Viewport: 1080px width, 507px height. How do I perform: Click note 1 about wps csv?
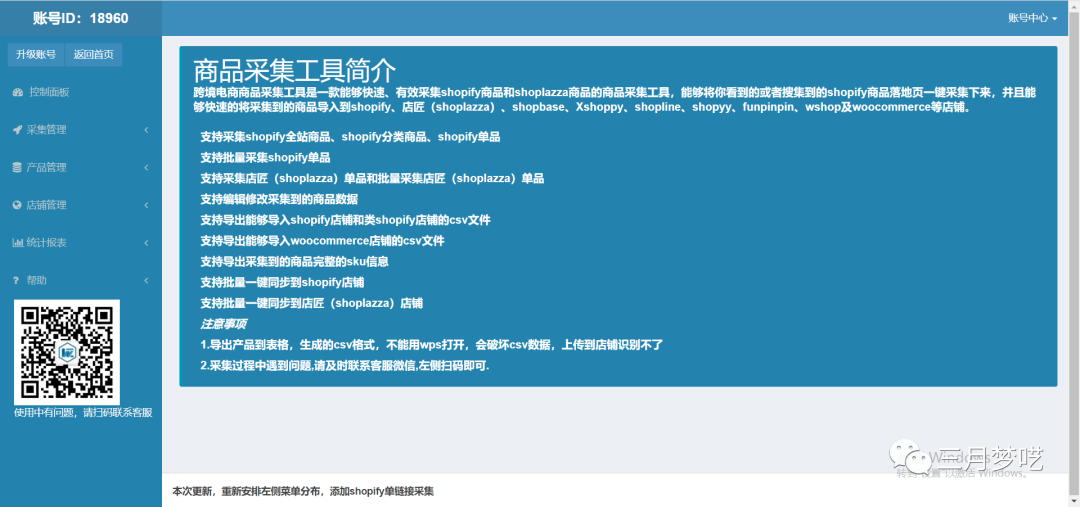(432, 344)
